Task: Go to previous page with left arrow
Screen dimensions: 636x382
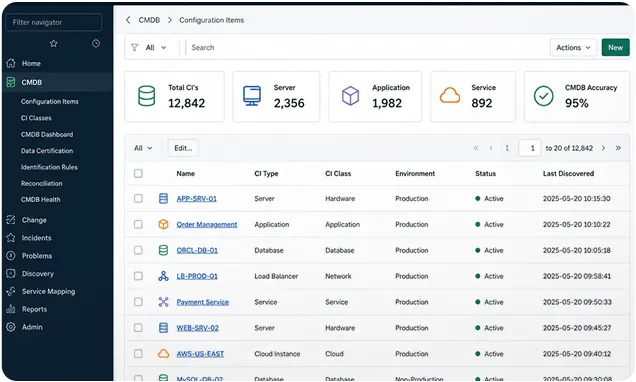Action: 491,148
